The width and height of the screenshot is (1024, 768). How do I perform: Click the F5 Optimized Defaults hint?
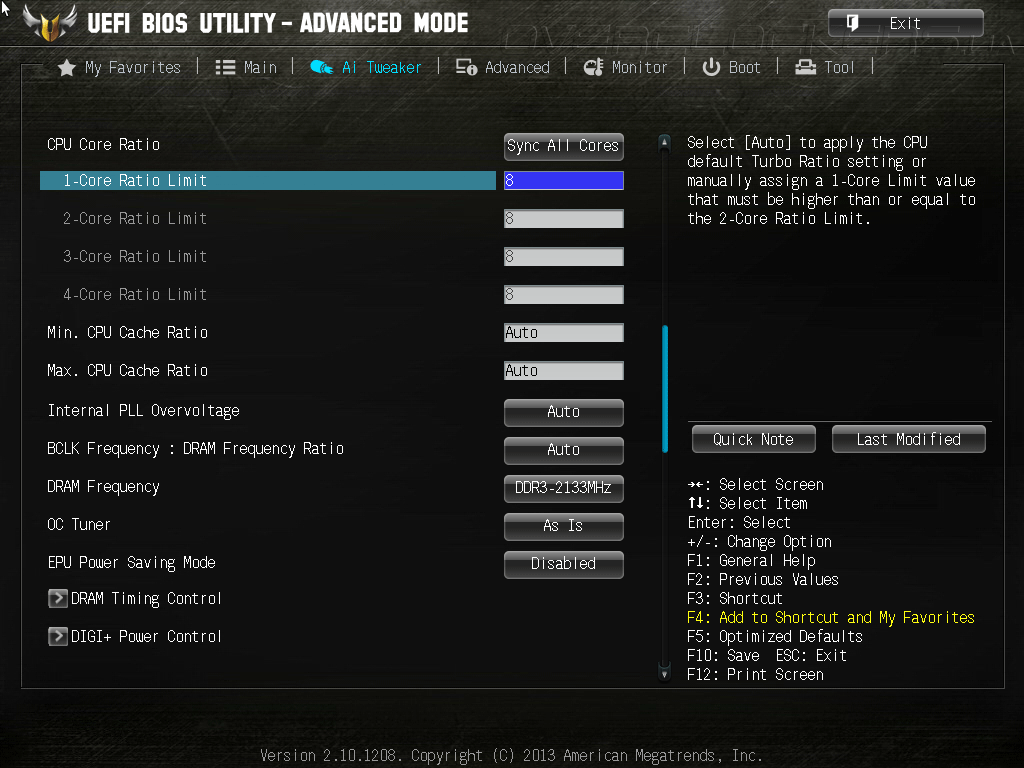pos(775,636)
